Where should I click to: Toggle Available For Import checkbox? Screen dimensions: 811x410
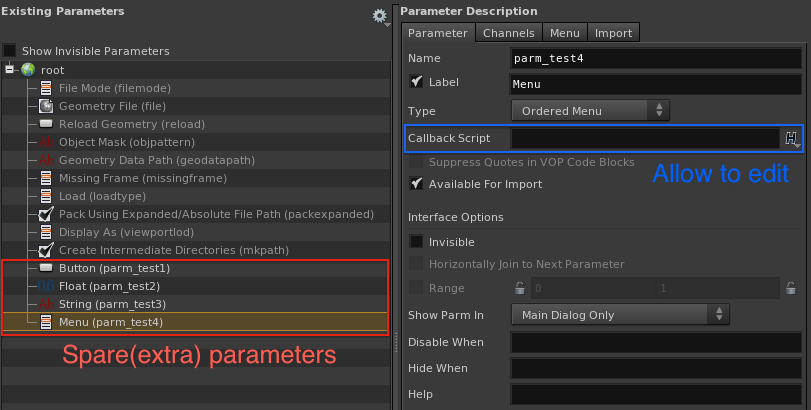(x=416, y=183)
